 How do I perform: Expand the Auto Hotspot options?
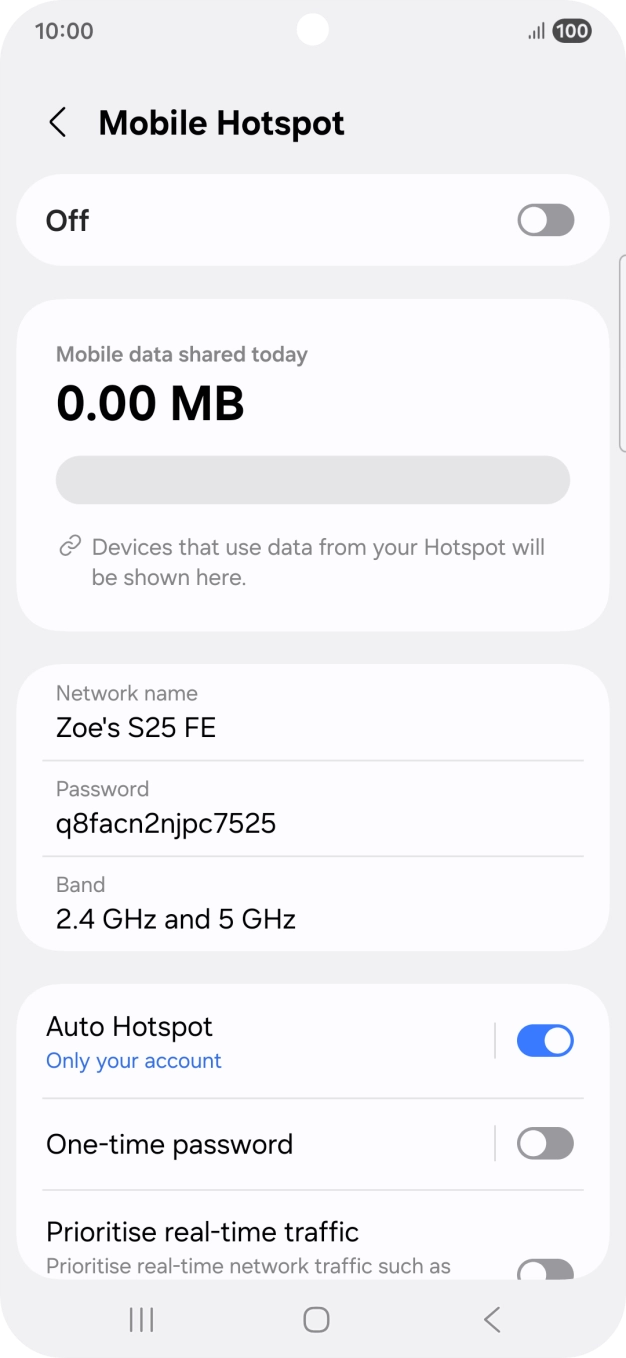(x=250, y=1040)
